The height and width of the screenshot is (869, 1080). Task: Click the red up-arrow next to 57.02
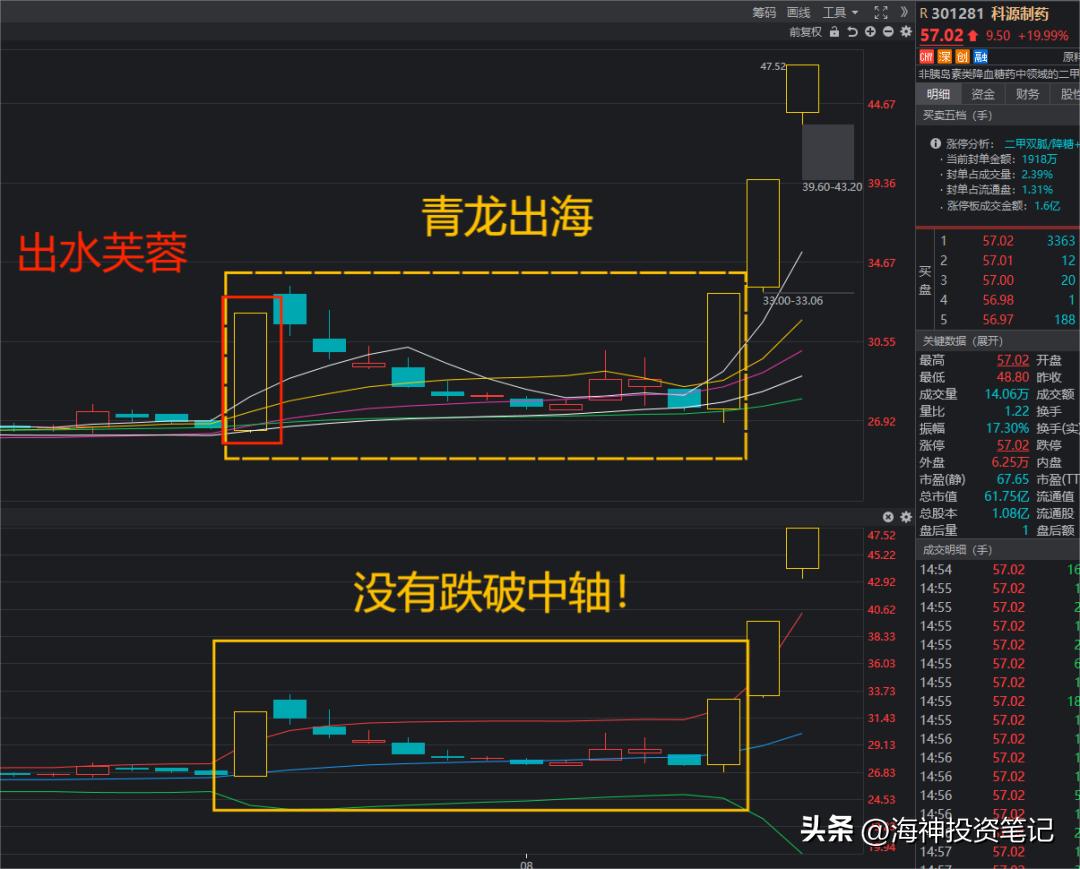coord(973,35)
